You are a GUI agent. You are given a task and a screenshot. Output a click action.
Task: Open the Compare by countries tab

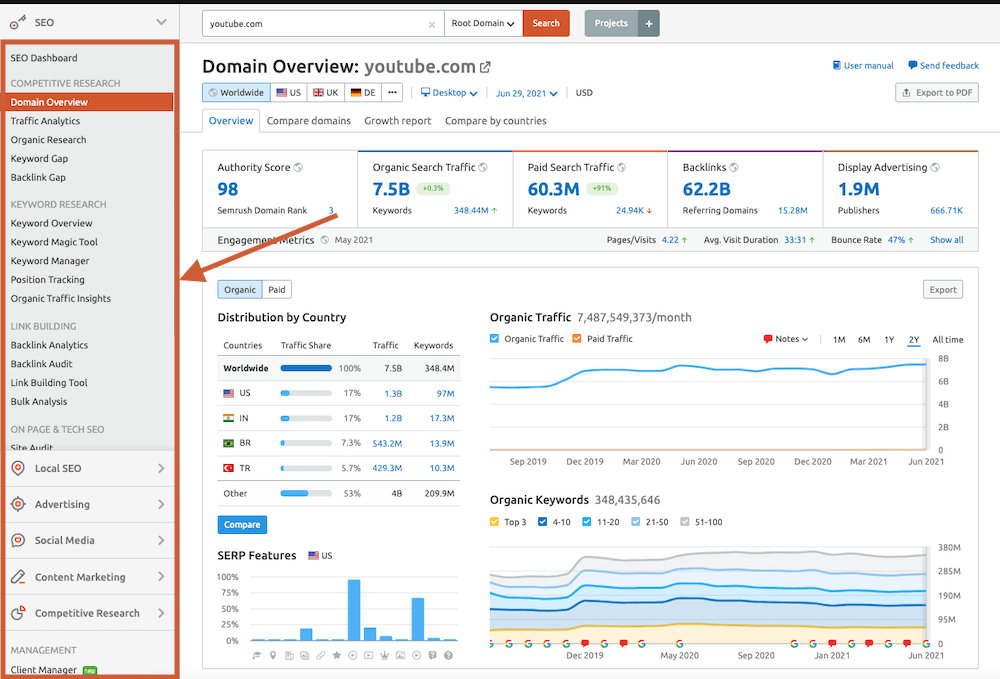(496, 120)
